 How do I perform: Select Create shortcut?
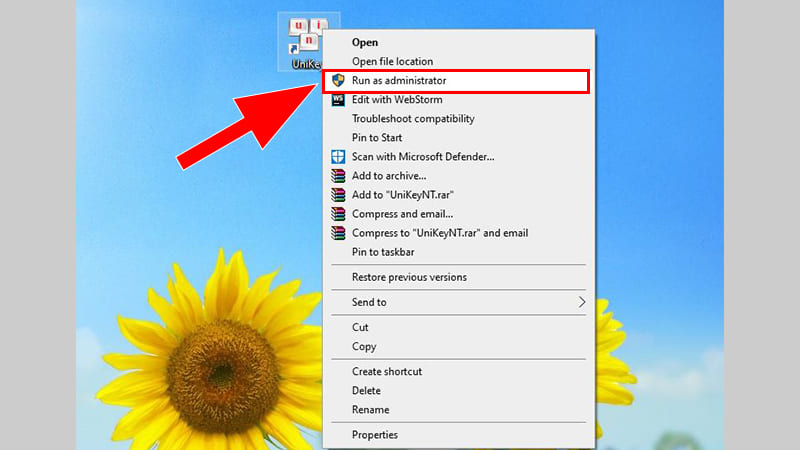pyautogui.click(x=387, y=371)
